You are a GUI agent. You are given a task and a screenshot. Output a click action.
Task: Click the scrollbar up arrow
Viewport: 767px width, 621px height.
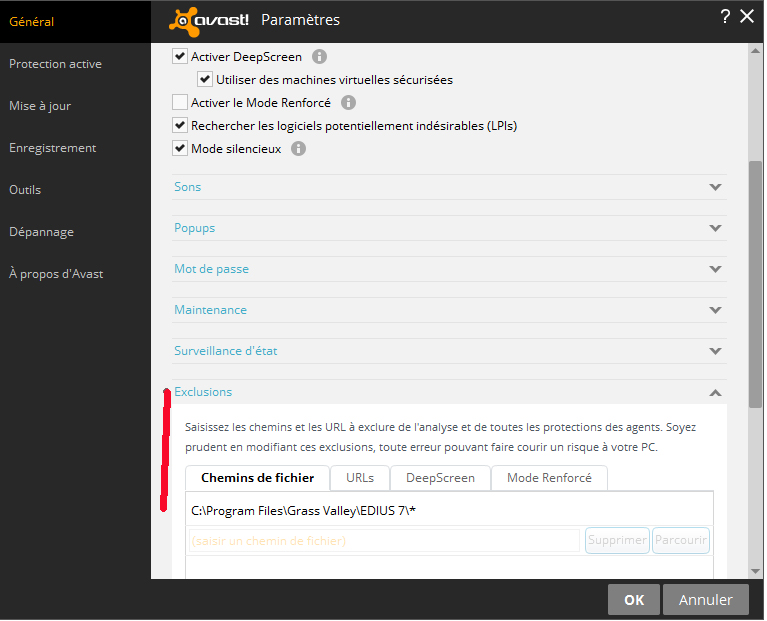757,51
